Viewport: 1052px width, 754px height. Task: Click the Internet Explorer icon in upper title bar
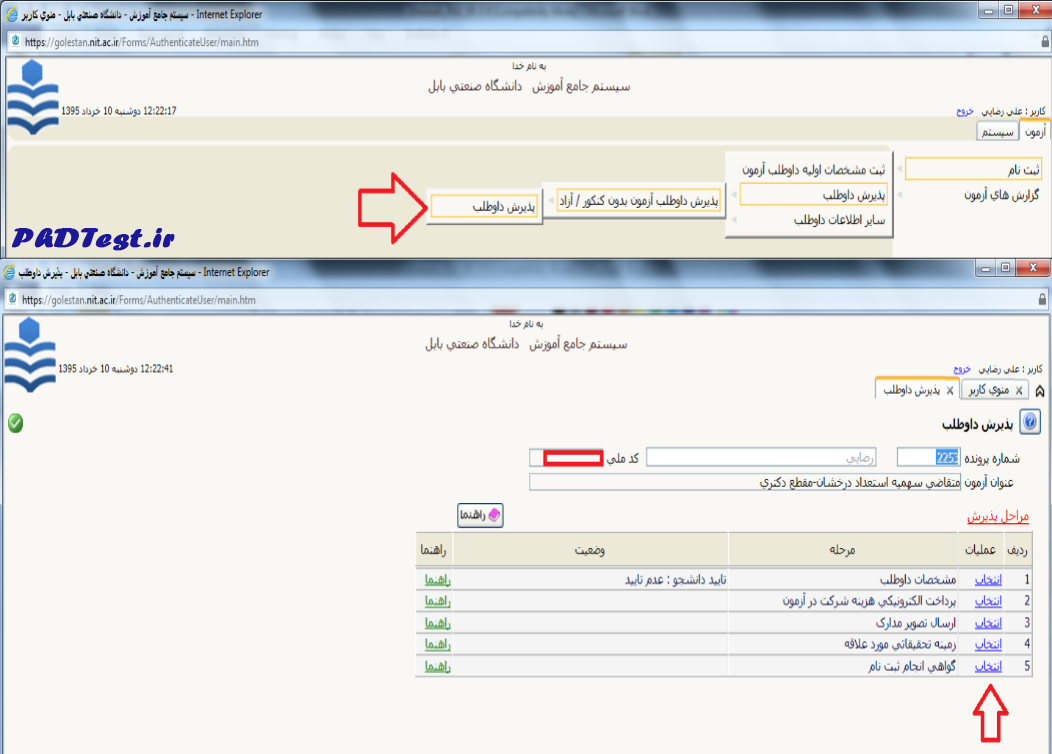pyautogui.click(x=11, y=14)
